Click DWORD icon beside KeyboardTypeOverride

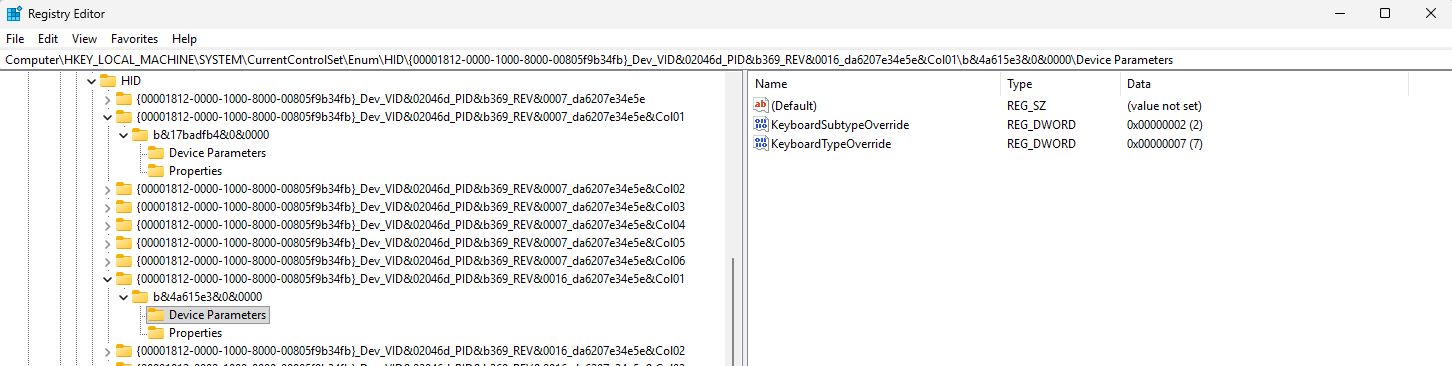(761, 143)
